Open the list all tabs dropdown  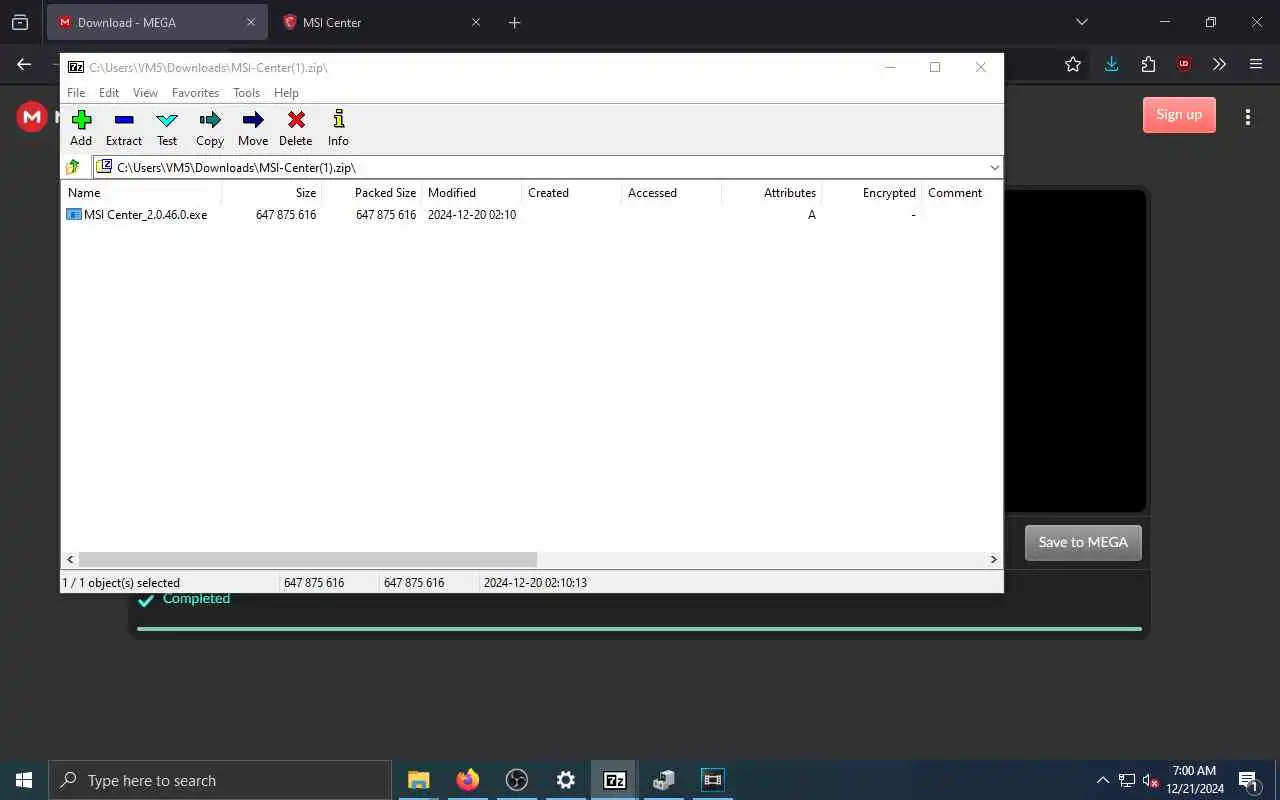click(x=1081, y=22)
